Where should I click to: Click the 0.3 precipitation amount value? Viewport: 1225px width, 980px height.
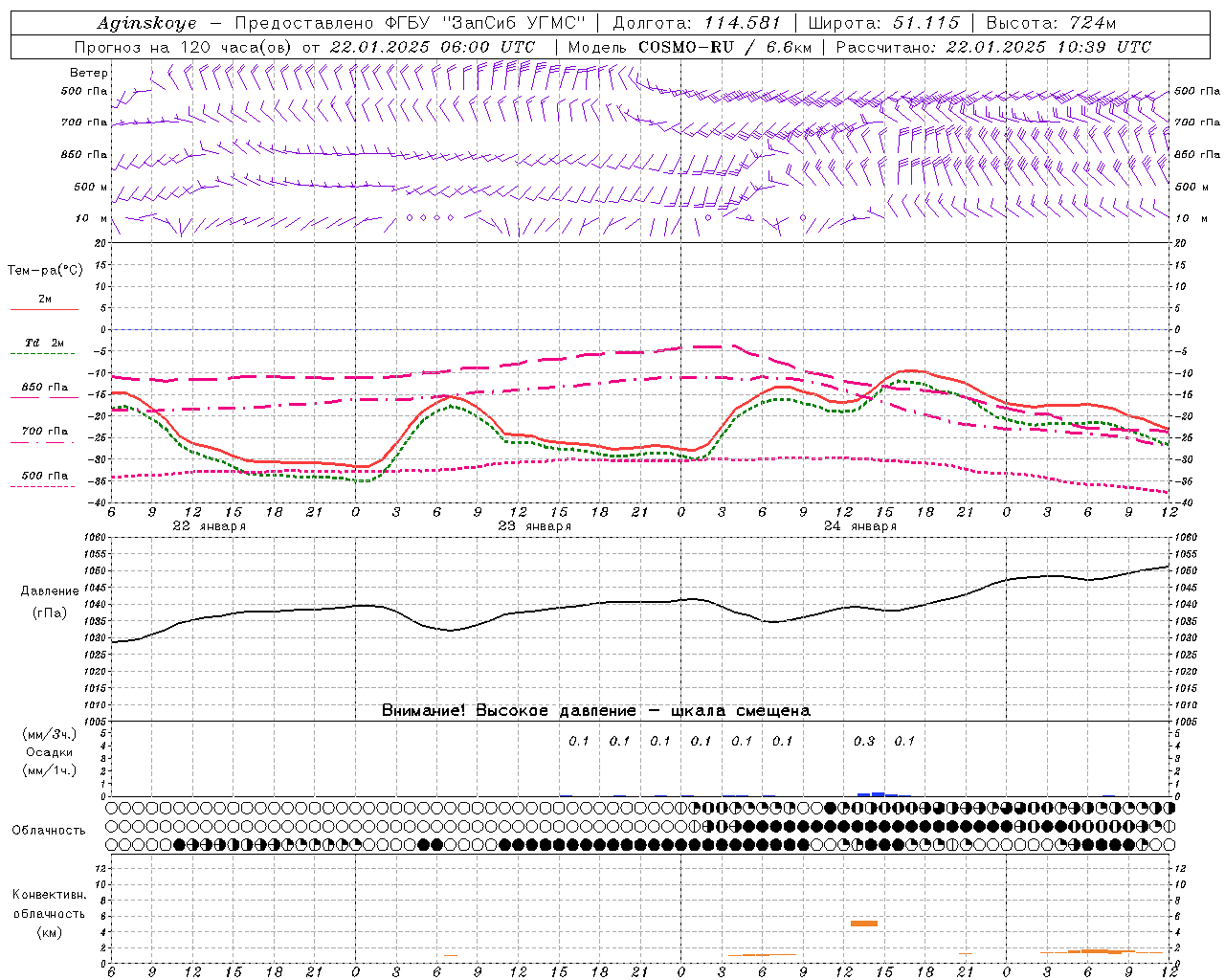pyautogui.click(x=864, y=741)
